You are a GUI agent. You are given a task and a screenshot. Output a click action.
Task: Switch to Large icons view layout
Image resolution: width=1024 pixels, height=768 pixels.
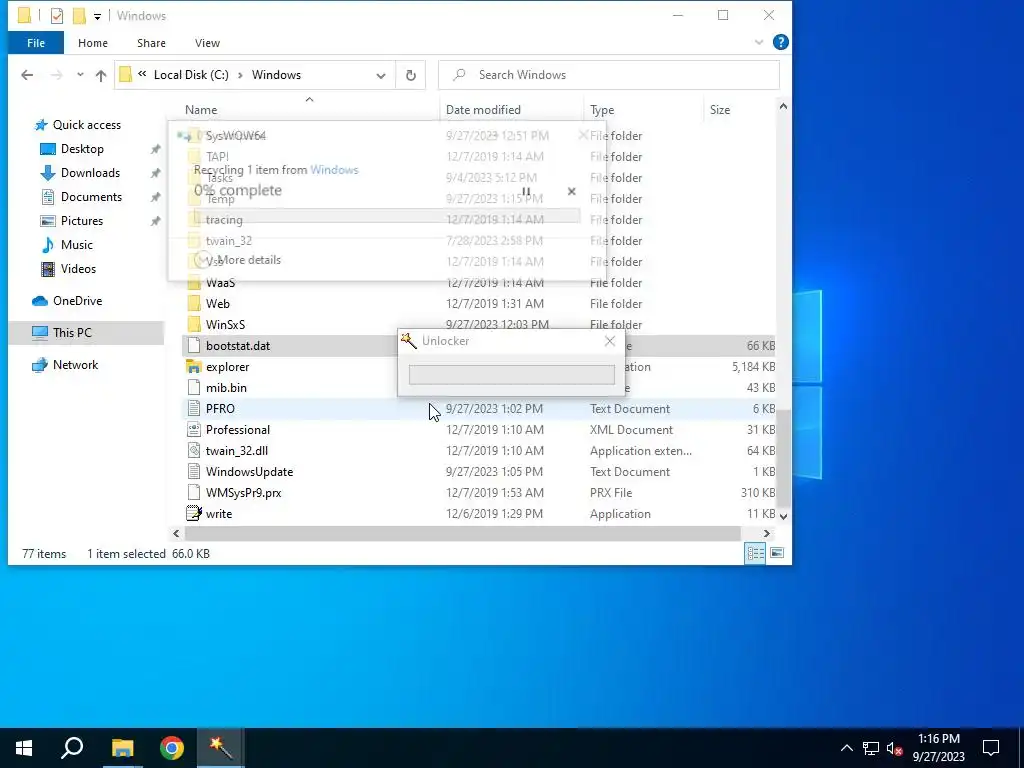tap(777, 554)
